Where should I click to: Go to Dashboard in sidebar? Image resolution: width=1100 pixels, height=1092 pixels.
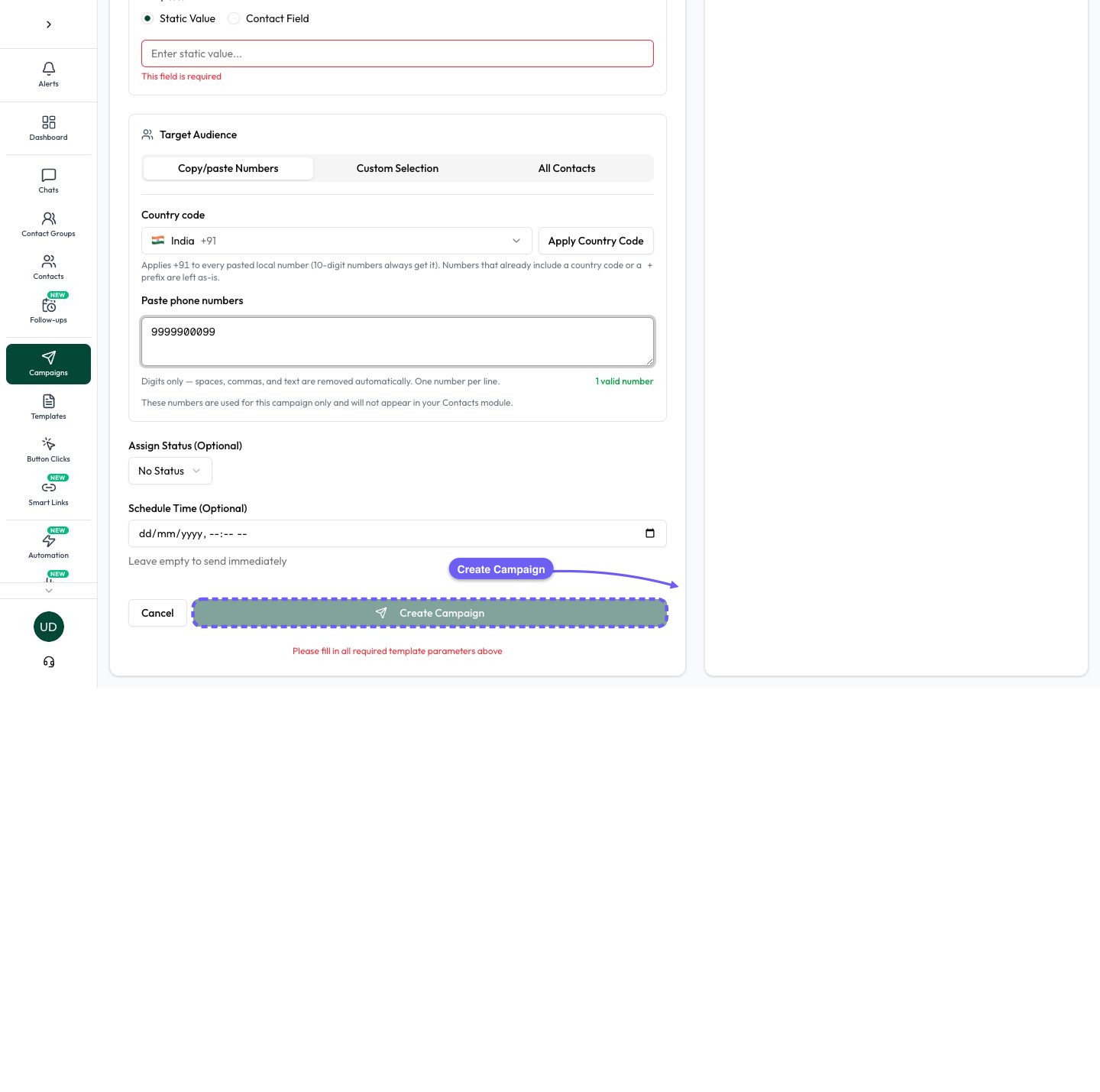tap(48, 128)
